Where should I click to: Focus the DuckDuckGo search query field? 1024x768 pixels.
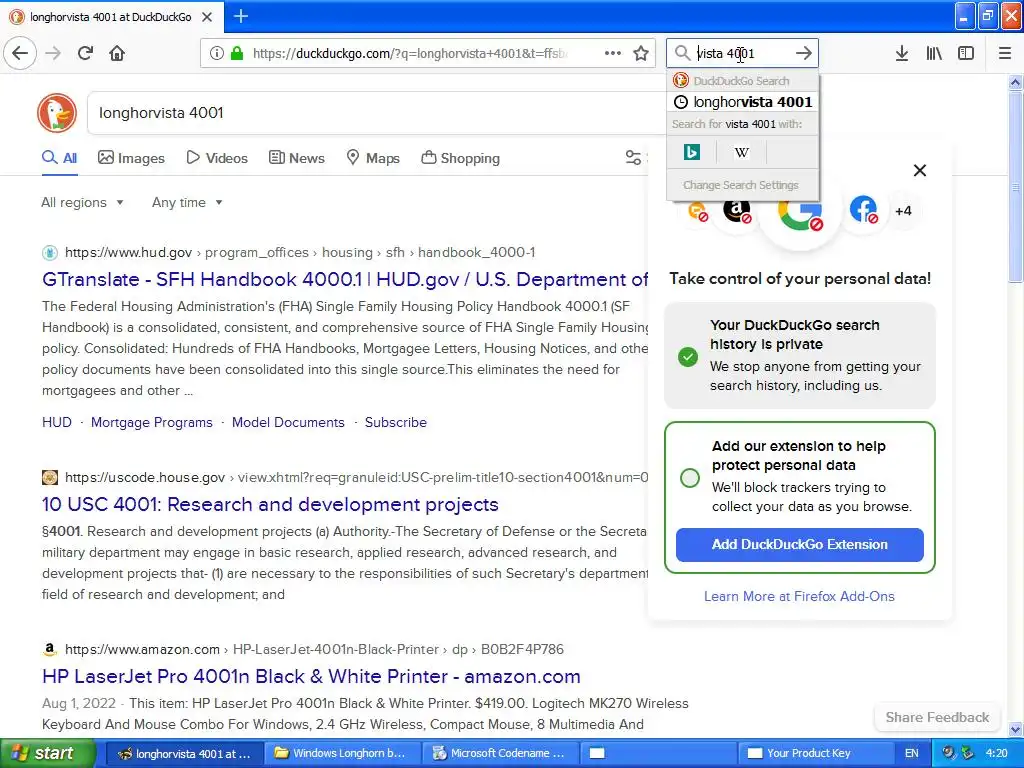[x=376, y=113]
